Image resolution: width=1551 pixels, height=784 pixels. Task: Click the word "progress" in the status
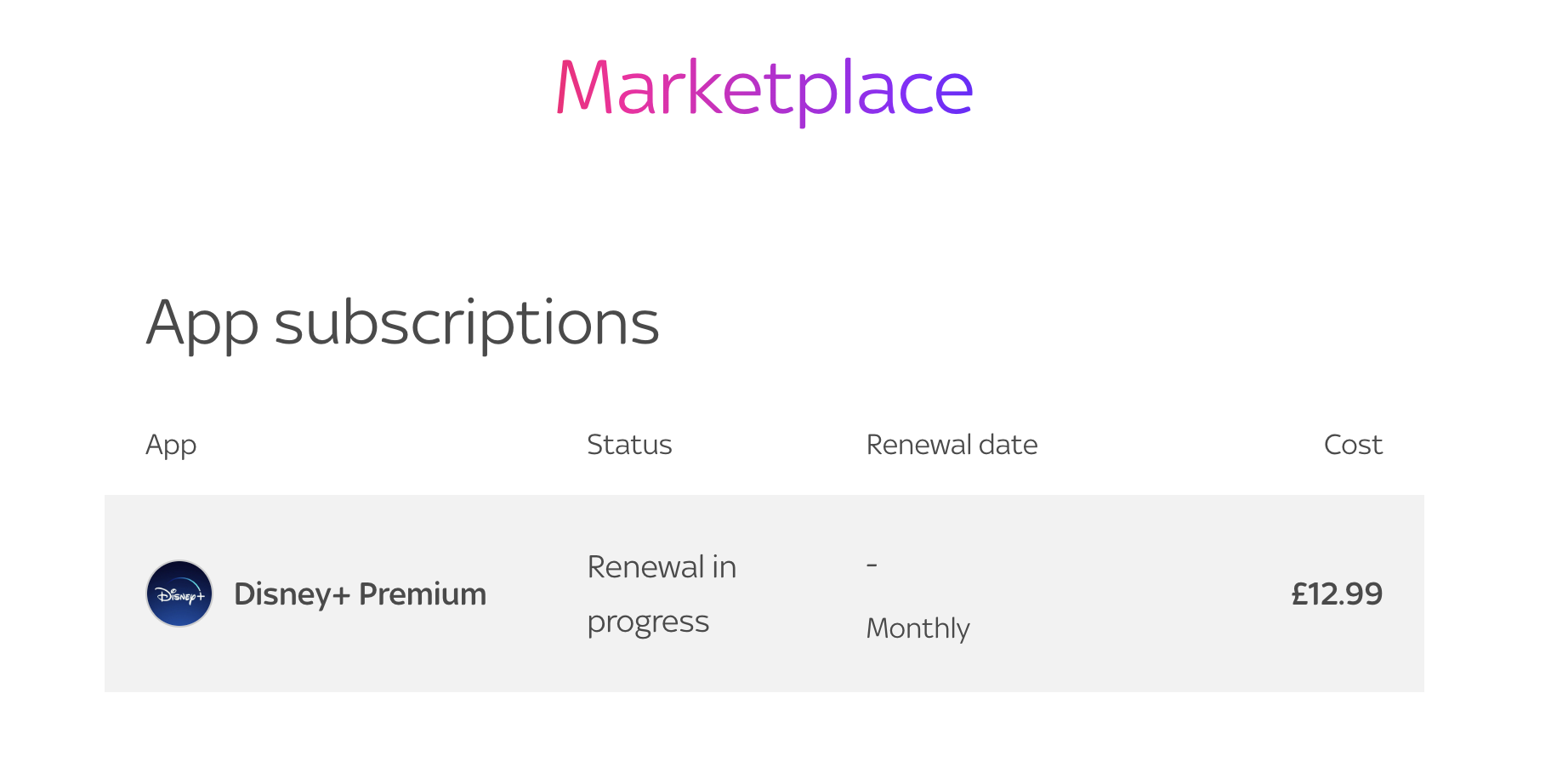point(648,622)
